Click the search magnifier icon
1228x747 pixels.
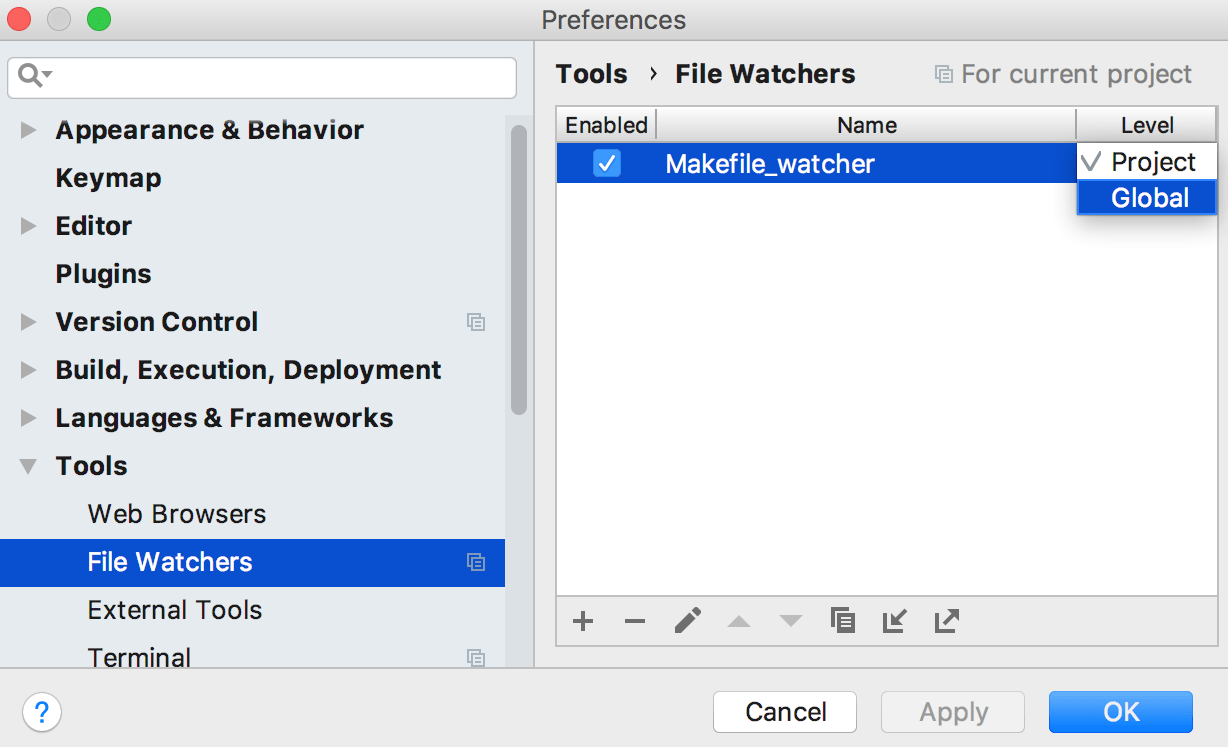point(32,76)
